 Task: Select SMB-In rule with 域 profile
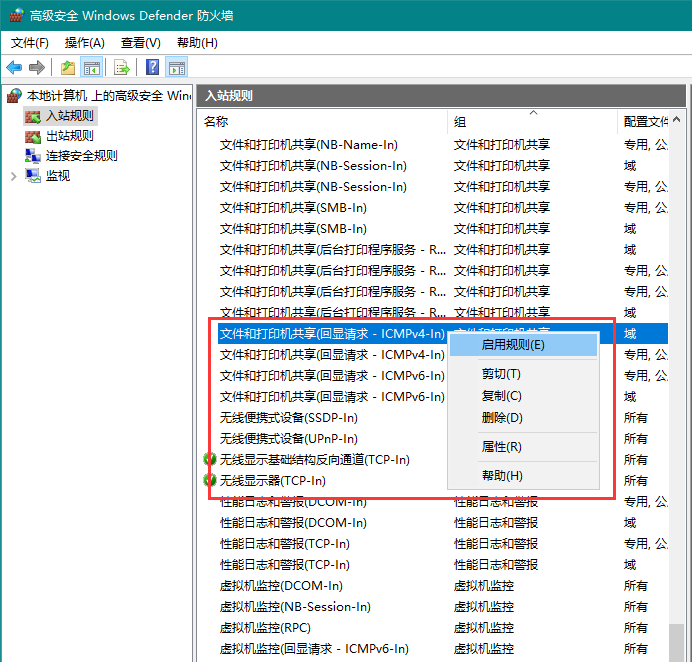pyautogui.click(x=293, y=229)
